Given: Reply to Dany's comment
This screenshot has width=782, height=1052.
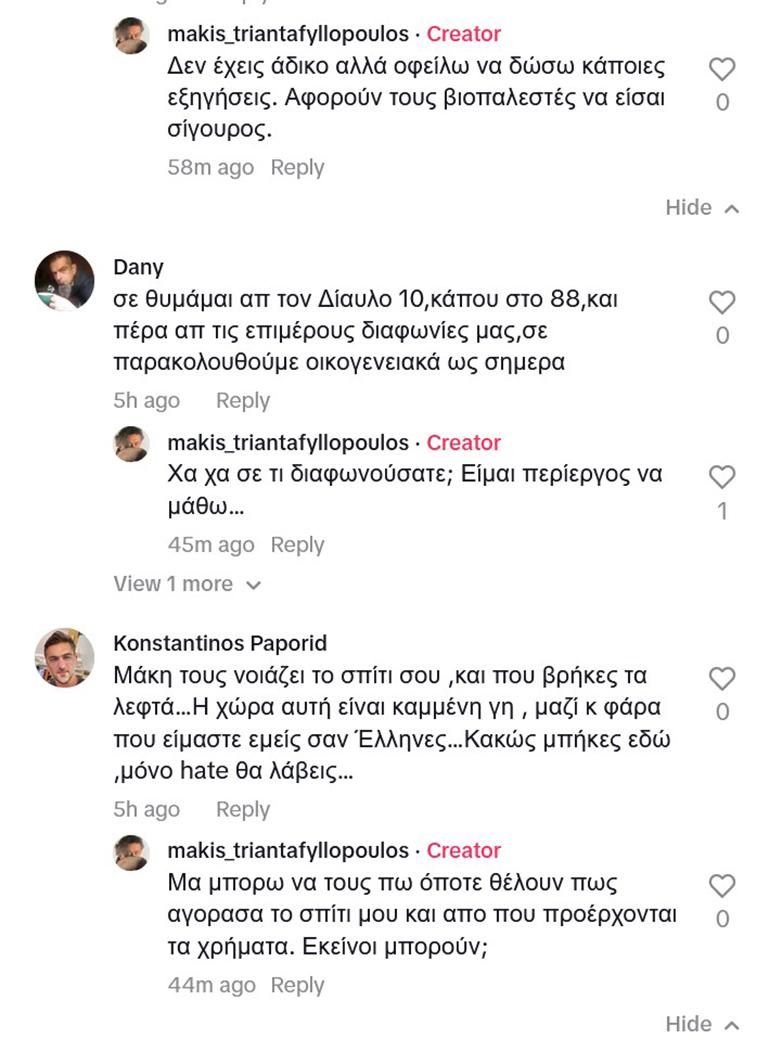Looking at the screenshot, I should (x=243, y=401).
